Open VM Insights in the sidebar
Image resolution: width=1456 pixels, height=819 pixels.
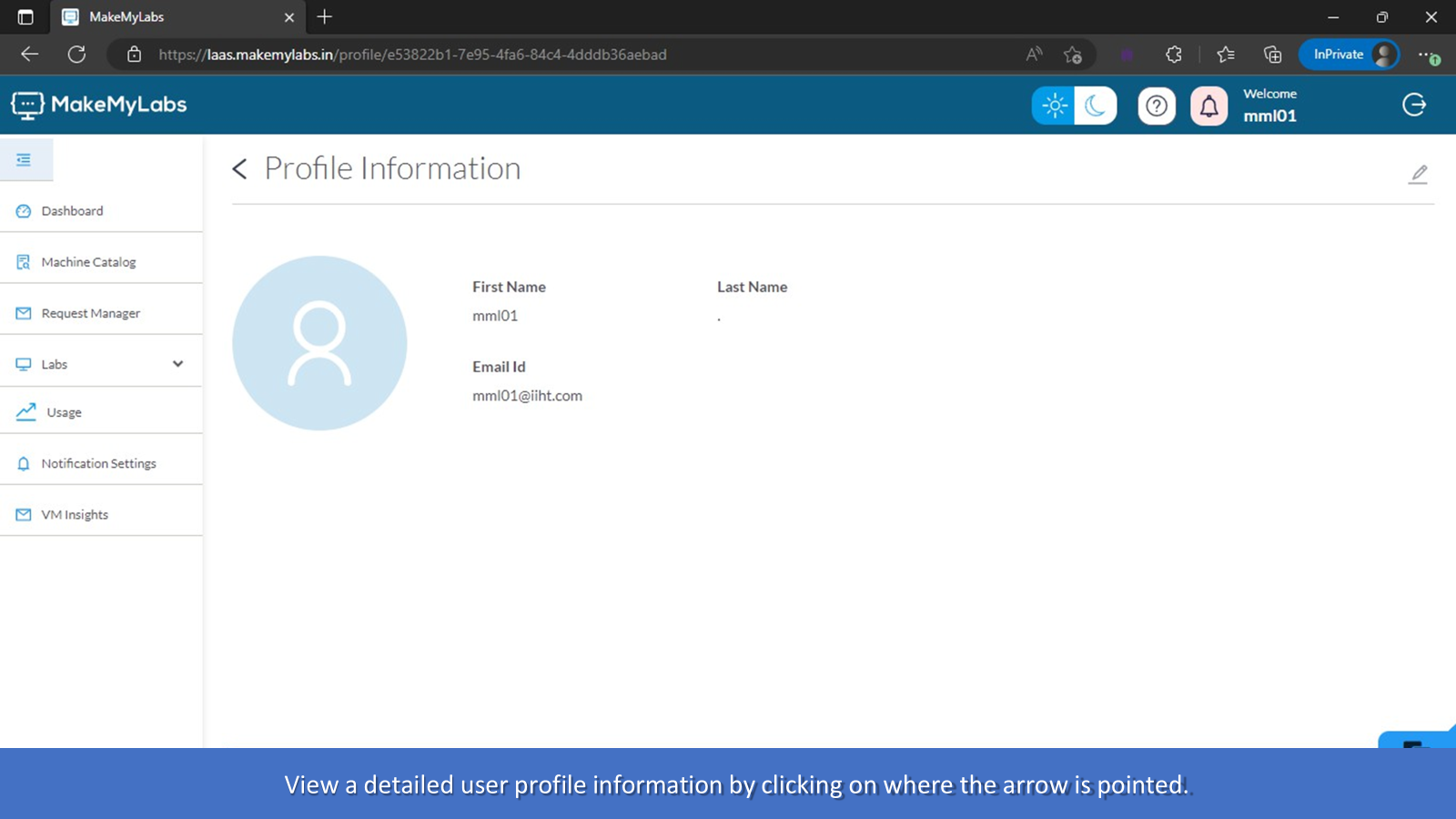[x=75, y=515]
